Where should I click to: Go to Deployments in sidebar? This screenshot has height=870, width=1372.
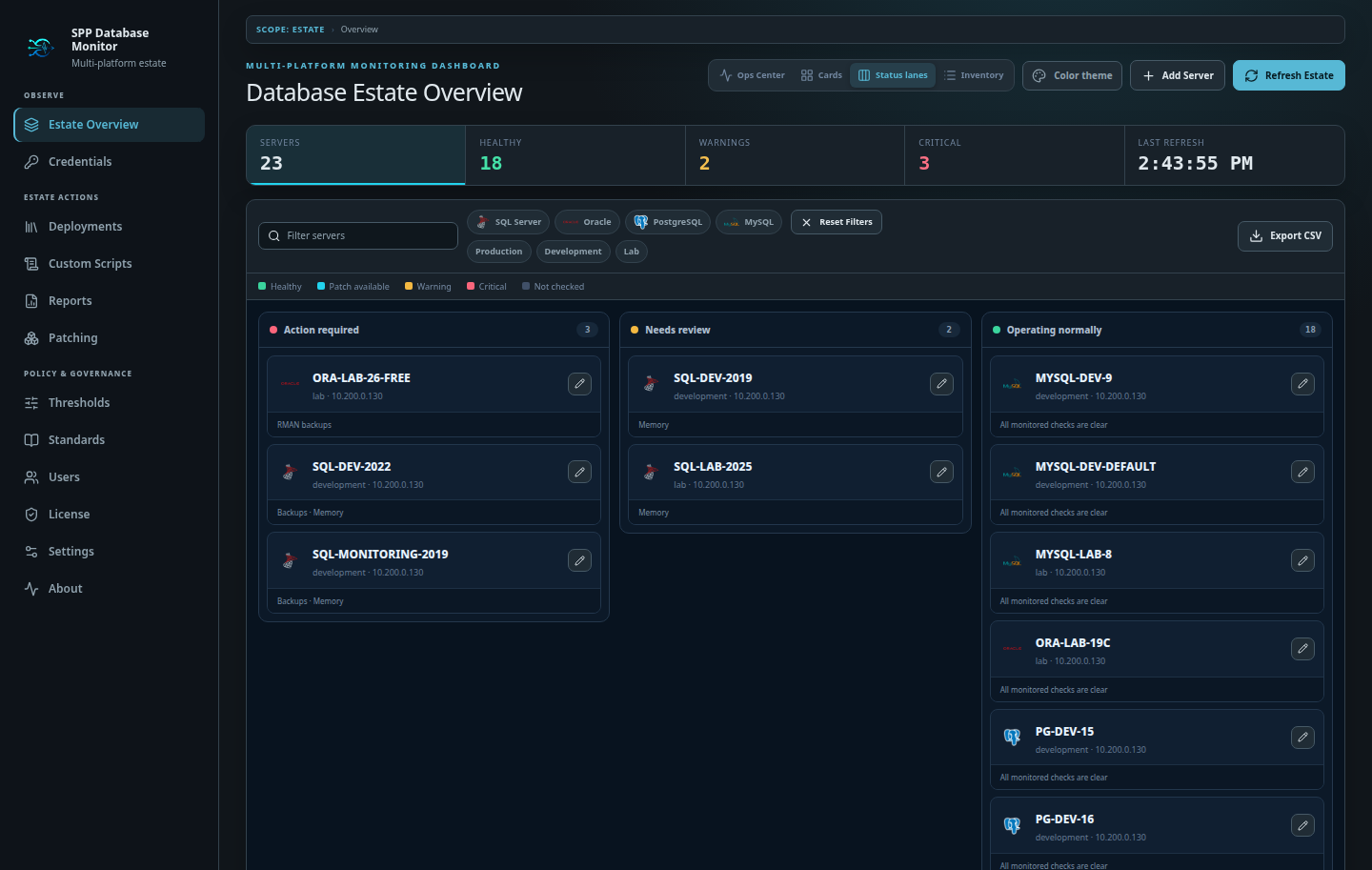[110, 227]
